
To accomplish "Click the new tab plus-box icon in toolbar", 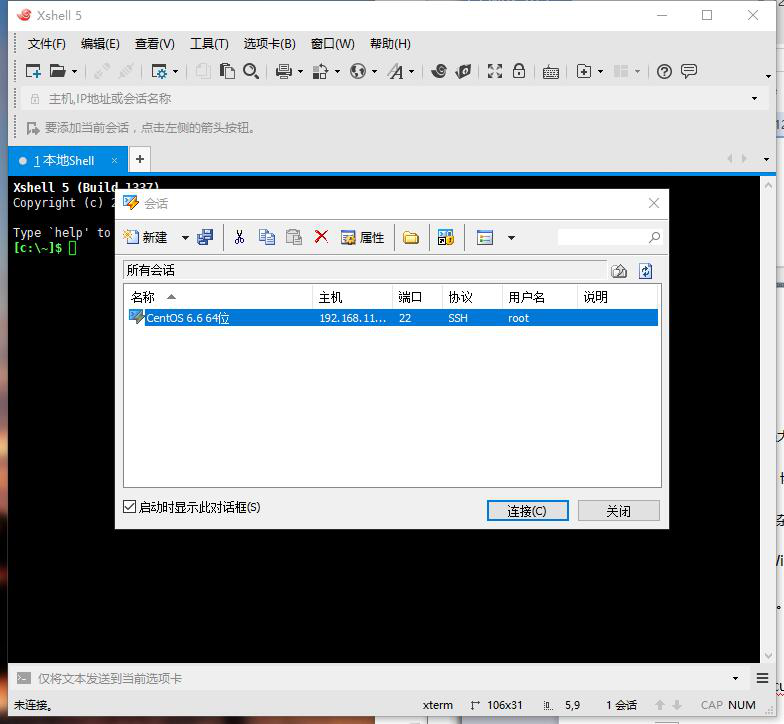I will tap(584, 71).
